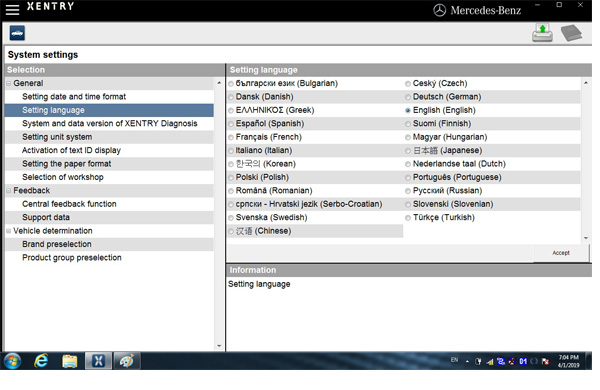
Task: Select Italiano (Italian) radio button
Action: (231, 151)
